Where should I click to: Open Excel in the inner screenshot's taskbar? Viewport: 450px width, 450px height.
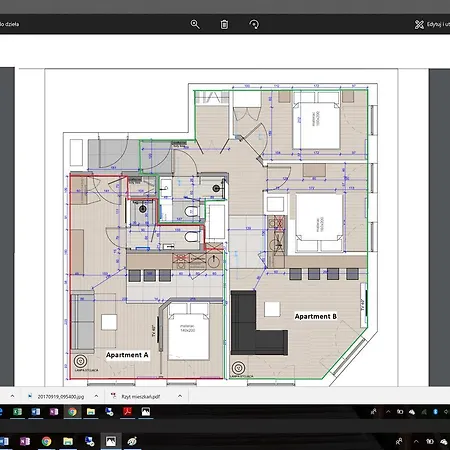click(17, 412)
